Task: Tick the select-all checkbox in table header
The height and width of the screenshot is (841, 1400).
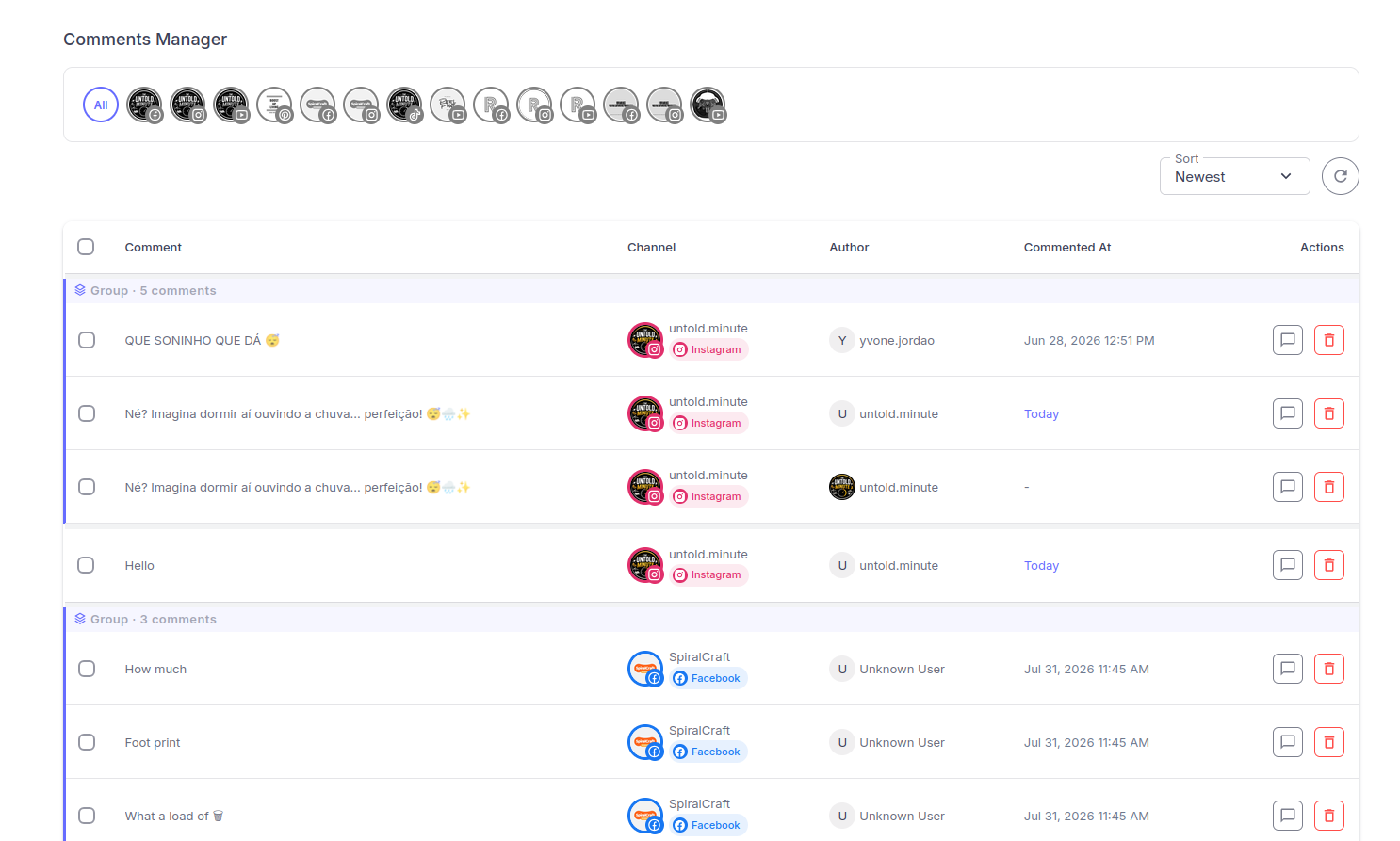Action: pos(86,247)
